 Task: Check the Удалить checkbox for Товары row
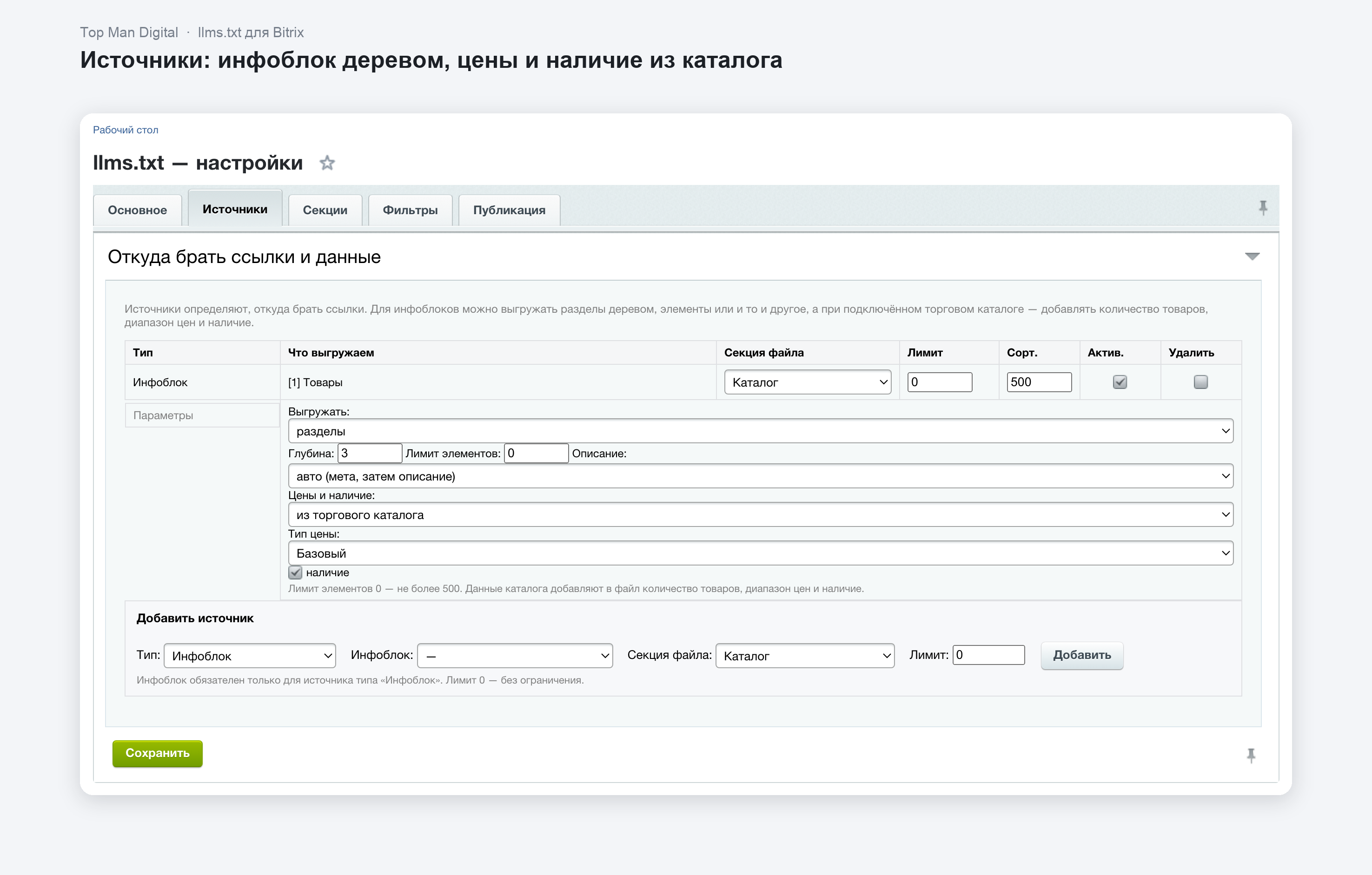coord(1200,382)
